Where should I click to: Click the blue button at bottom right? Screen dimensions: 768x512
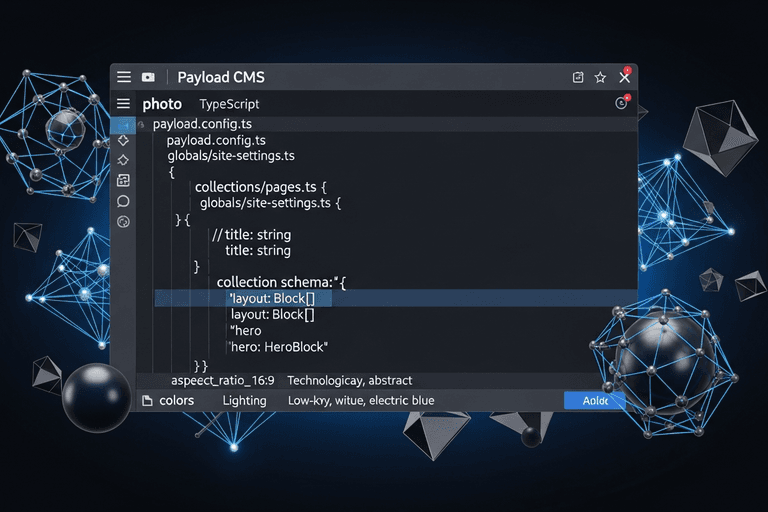[x=595, y=401]
